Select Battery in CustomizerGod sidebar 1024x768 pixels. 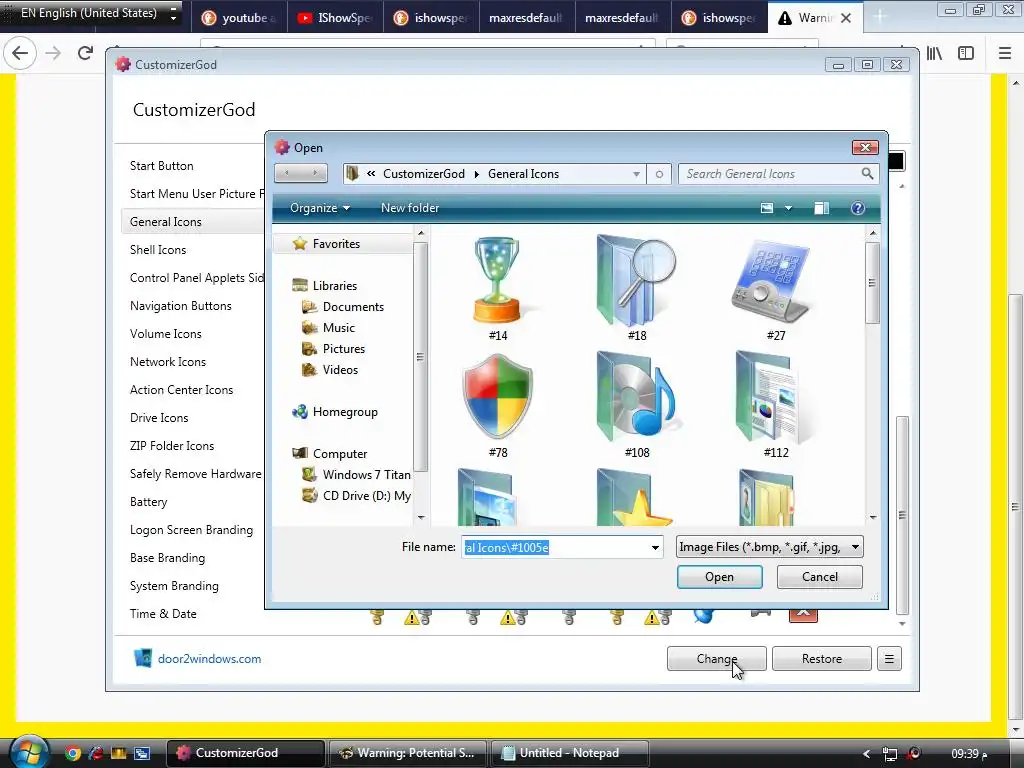click(148, 502)
